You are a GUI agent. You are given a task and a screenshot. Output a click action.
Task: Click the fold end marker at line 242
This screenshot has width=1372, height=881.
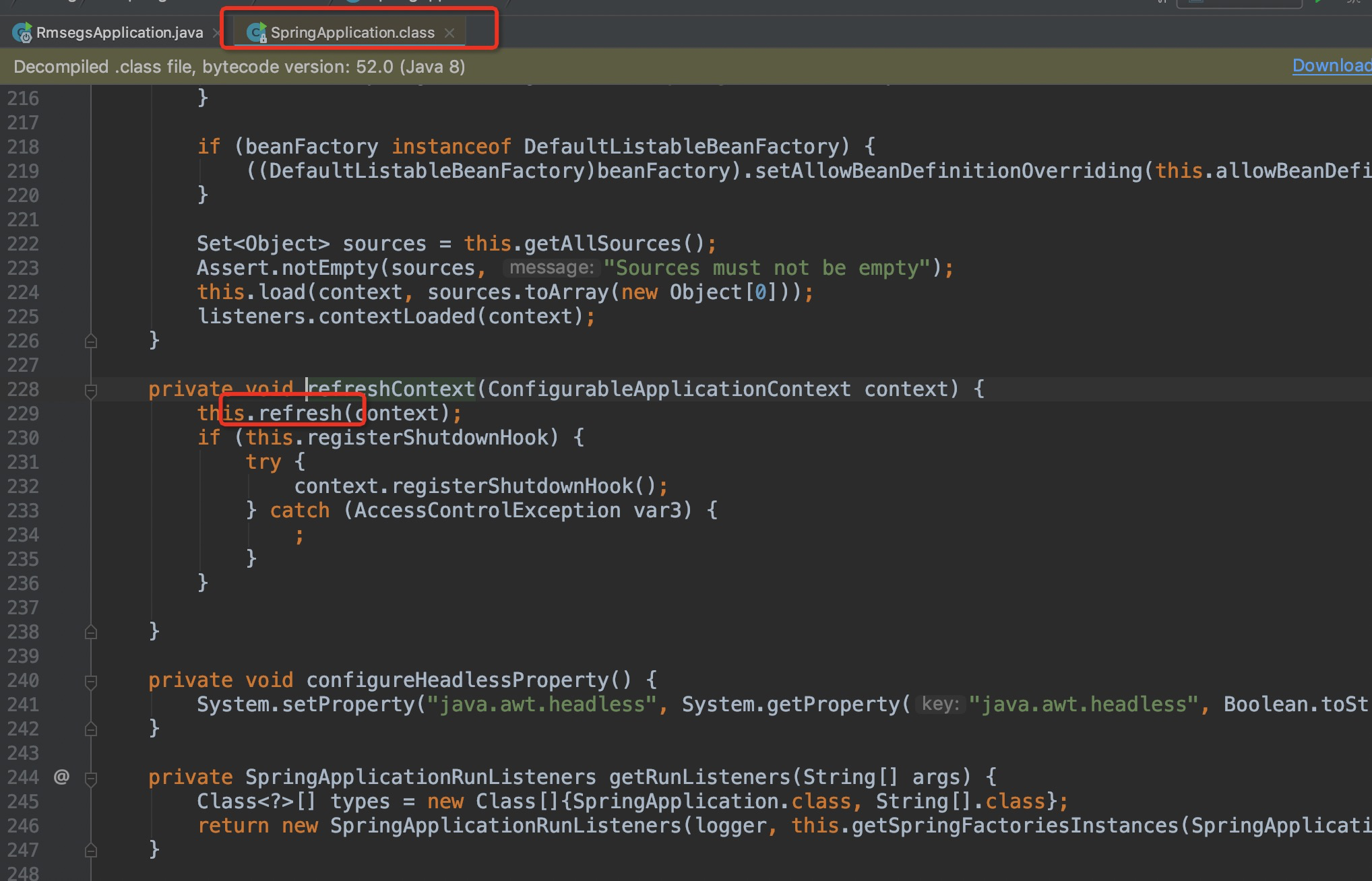point(91,729)
